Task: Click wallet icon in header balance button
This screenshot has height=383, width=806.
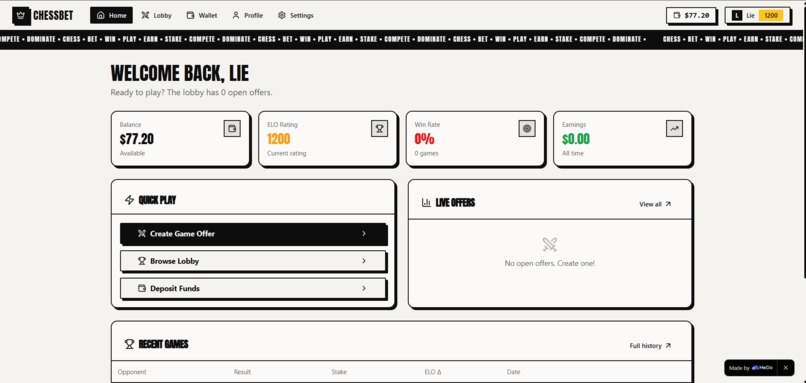Action: click(676, 15)
